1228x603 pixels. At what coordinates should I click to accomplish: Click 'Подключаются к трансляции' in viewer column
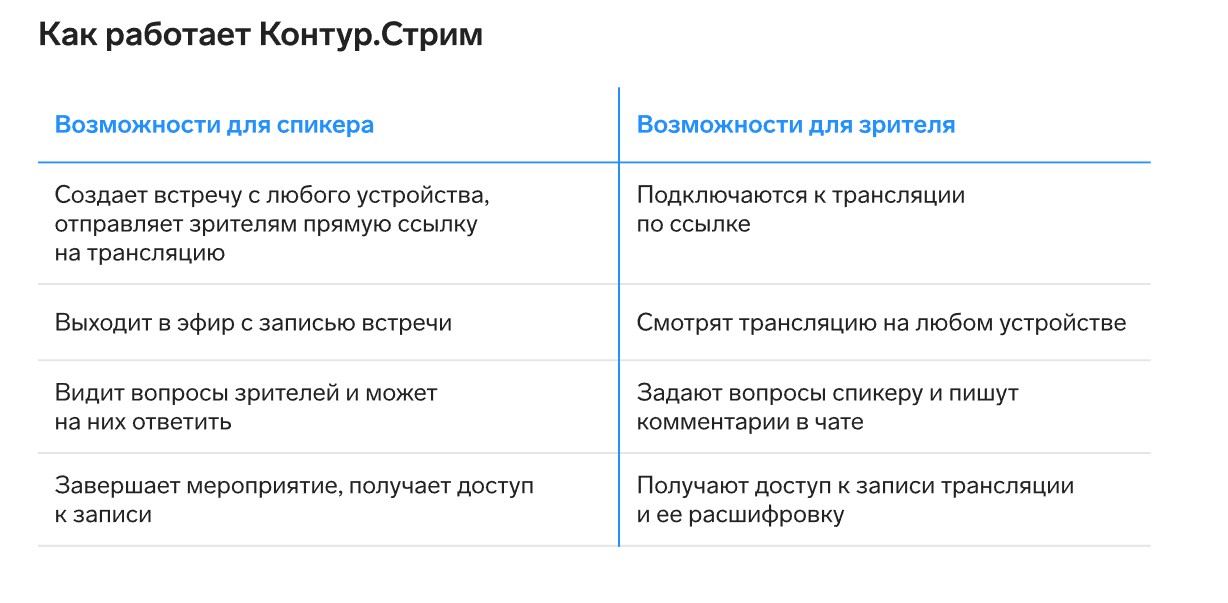click(x=801, y=194)
